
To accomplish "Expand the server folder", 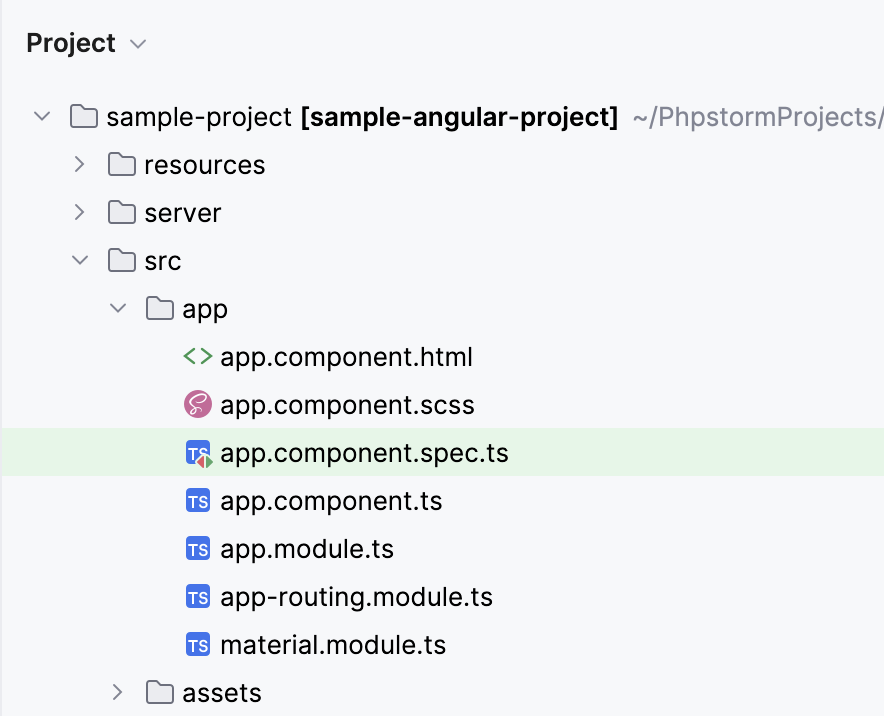I will (80, 213).
